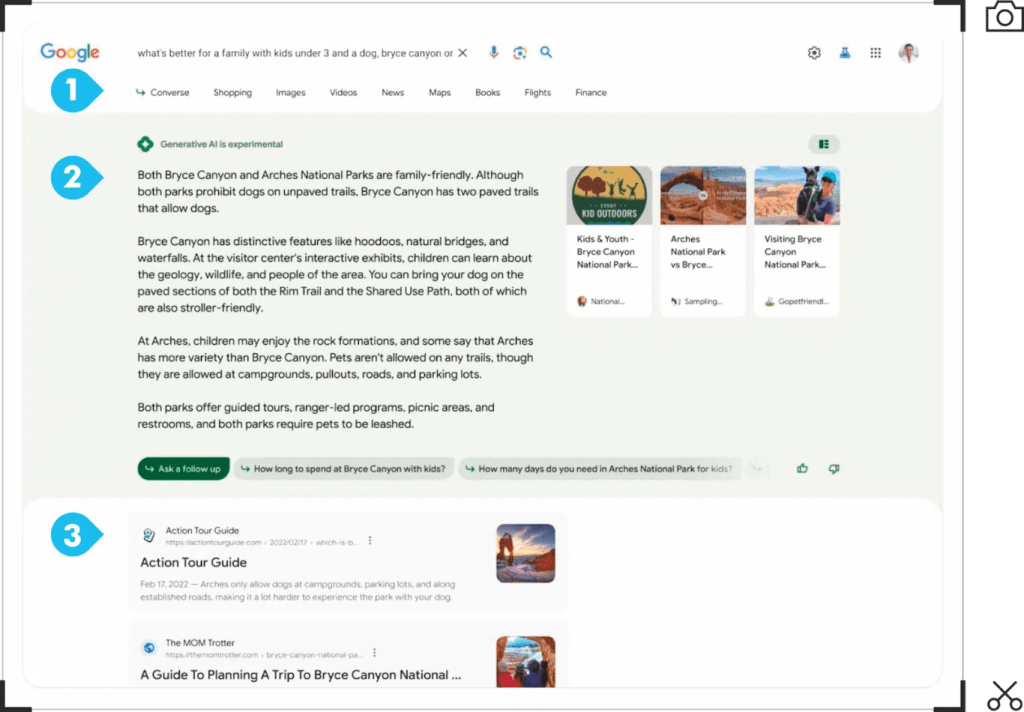Open the News tab
The height and width of the screenshot is (712, 1024).
(x=393, y=93)
